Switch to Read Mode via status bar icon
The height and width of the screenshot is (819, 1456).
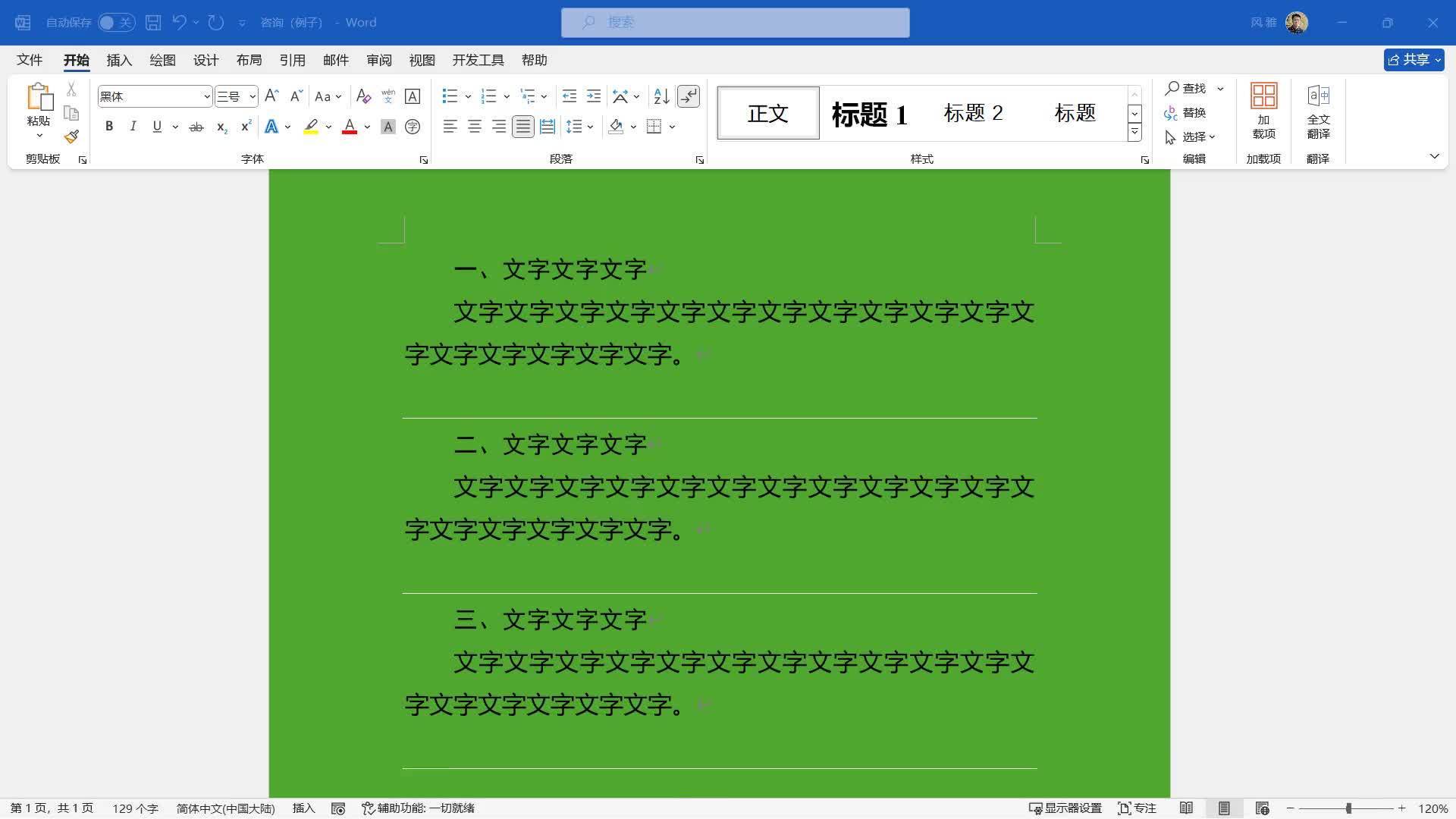click(1188, 808)
